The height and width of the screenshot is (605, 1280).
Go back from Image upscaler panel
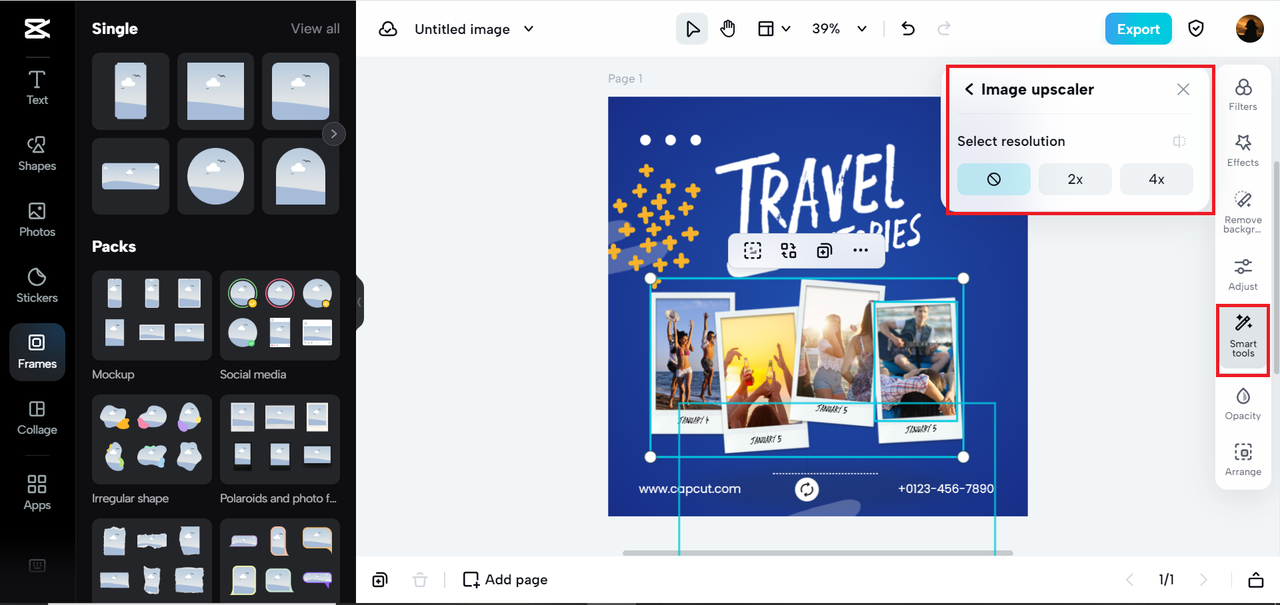[x=969, y=90]
